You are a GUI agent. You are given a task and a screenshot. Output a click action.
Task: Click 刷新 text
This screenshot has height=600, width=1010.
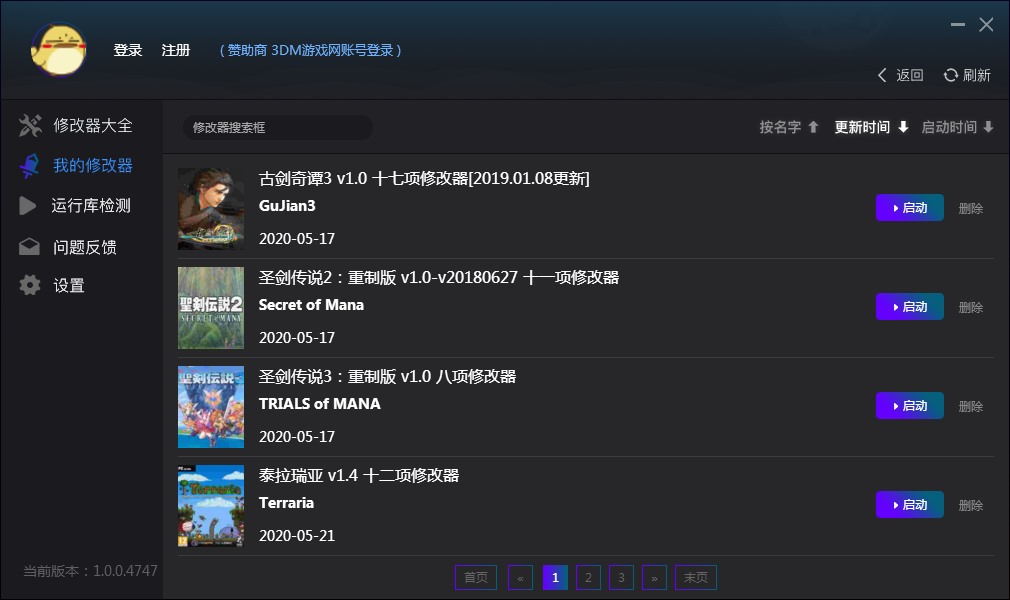(977, 75)
